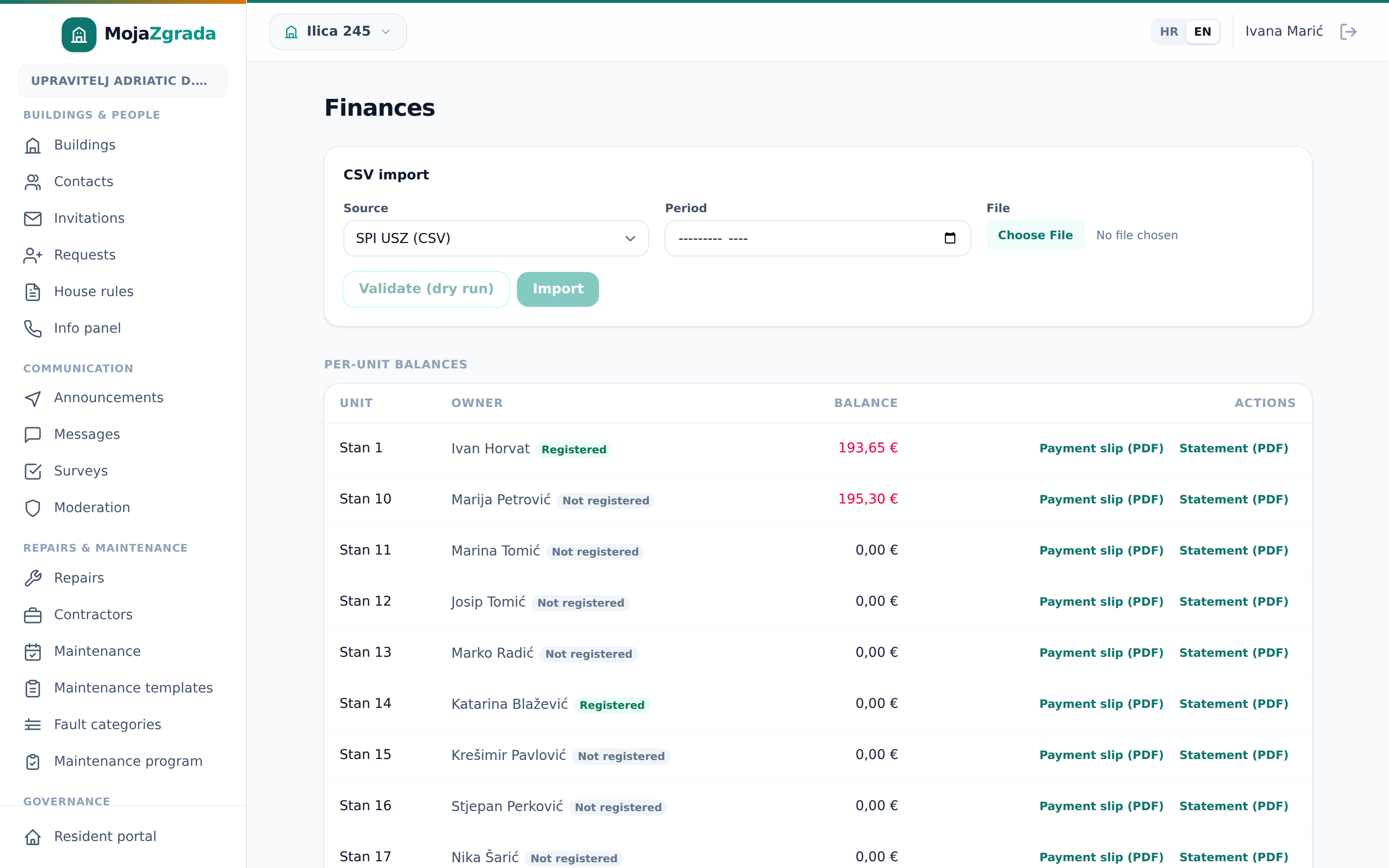The height and width of the screenshot is (868, 1389).
Task: Click the Info panel phone icon
Action: tap(33, 328)
